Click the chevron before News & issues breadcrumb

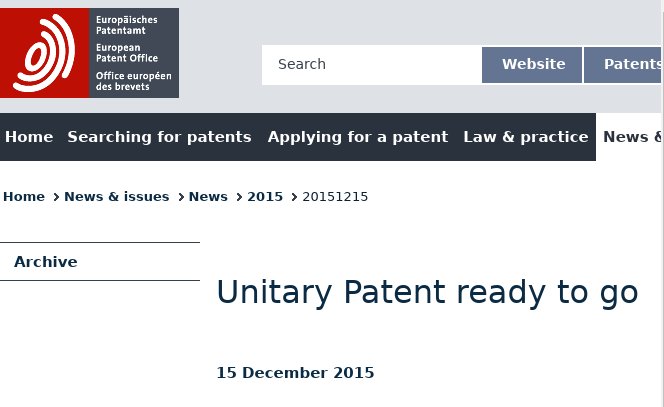point(56,197)
